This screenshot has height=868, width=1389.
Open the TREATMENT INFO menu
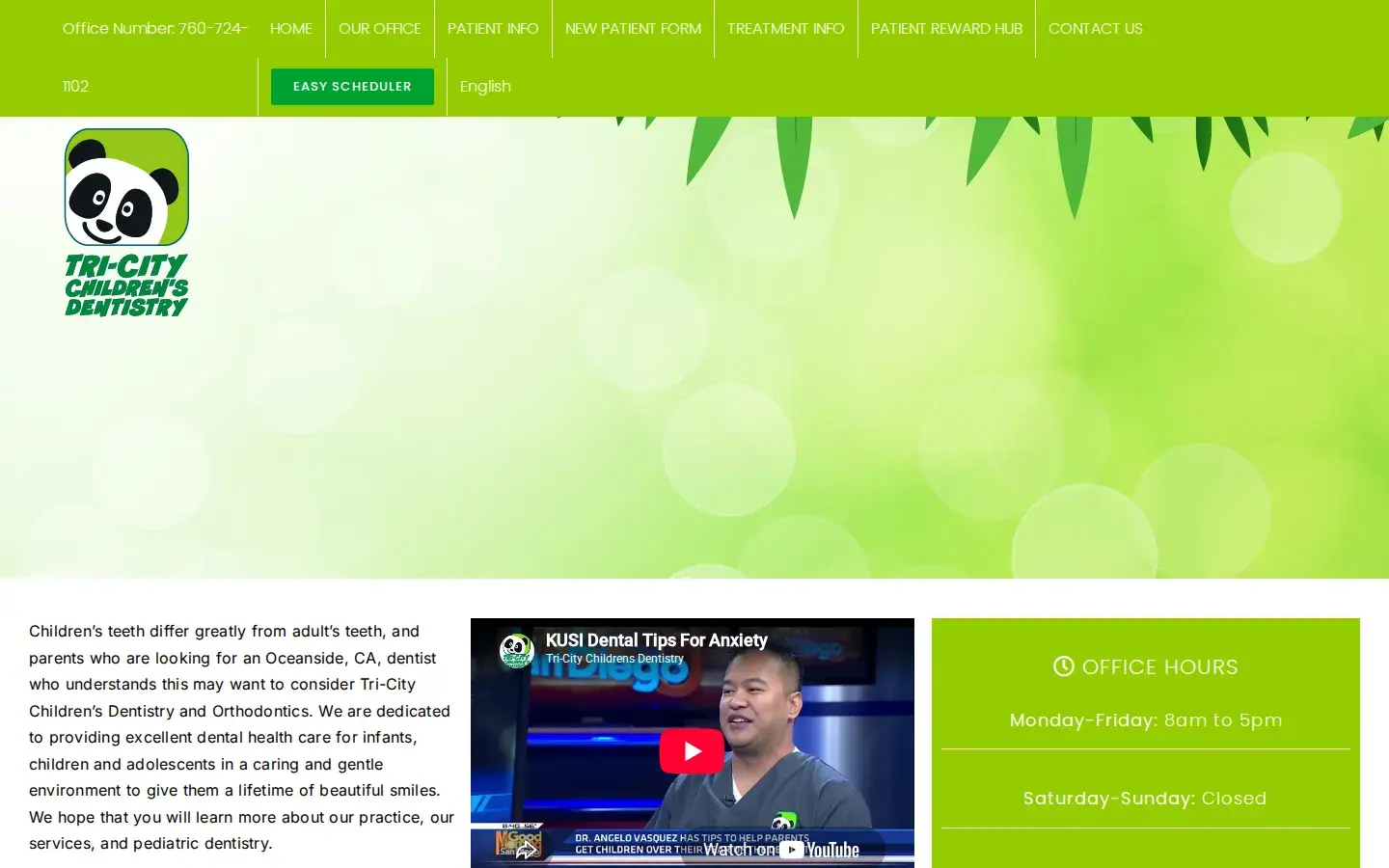coord(786,29)
